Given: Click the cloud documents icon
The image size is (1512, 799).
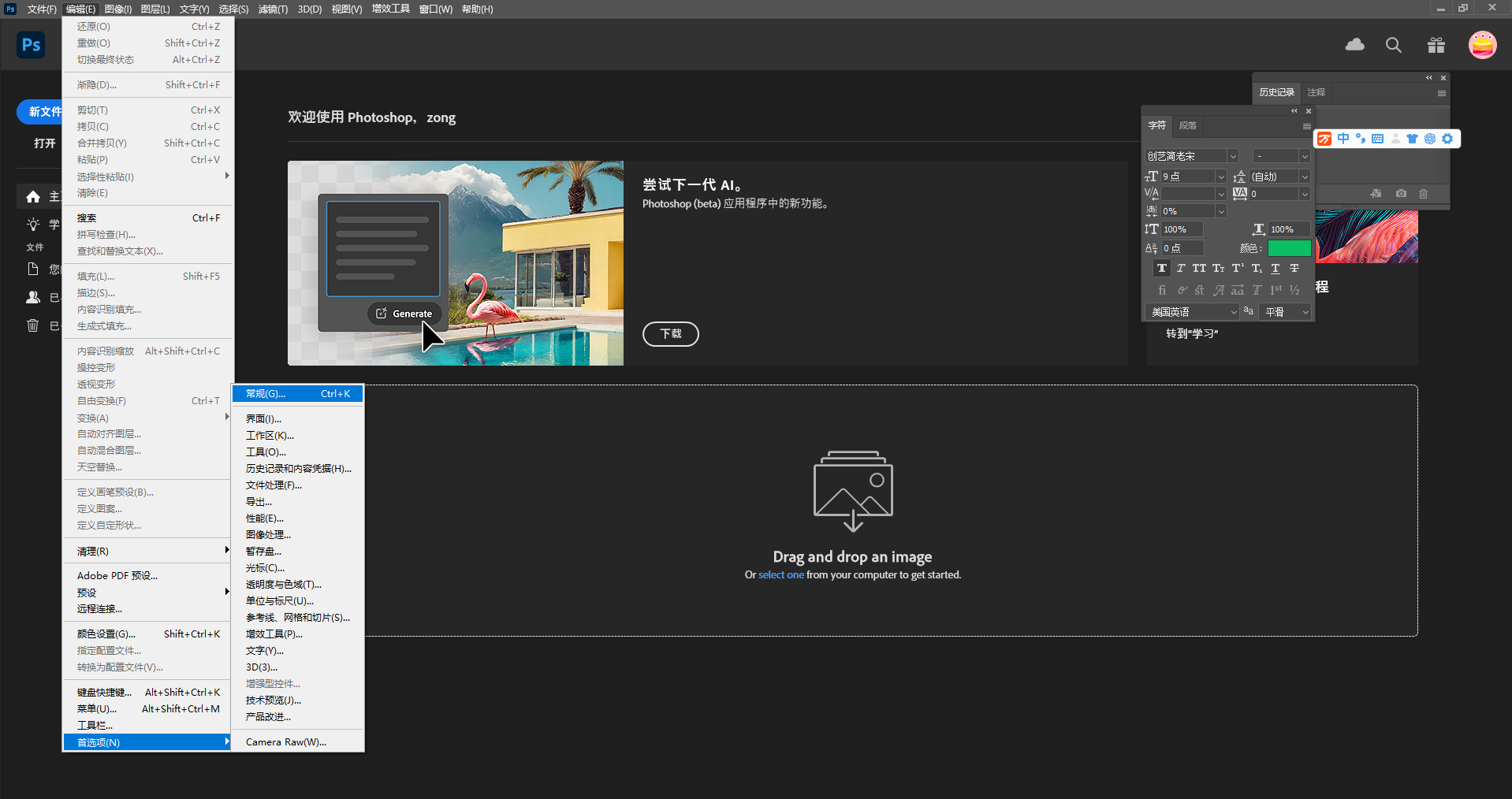Looking at the screenshot, I should click(1354, 45).
